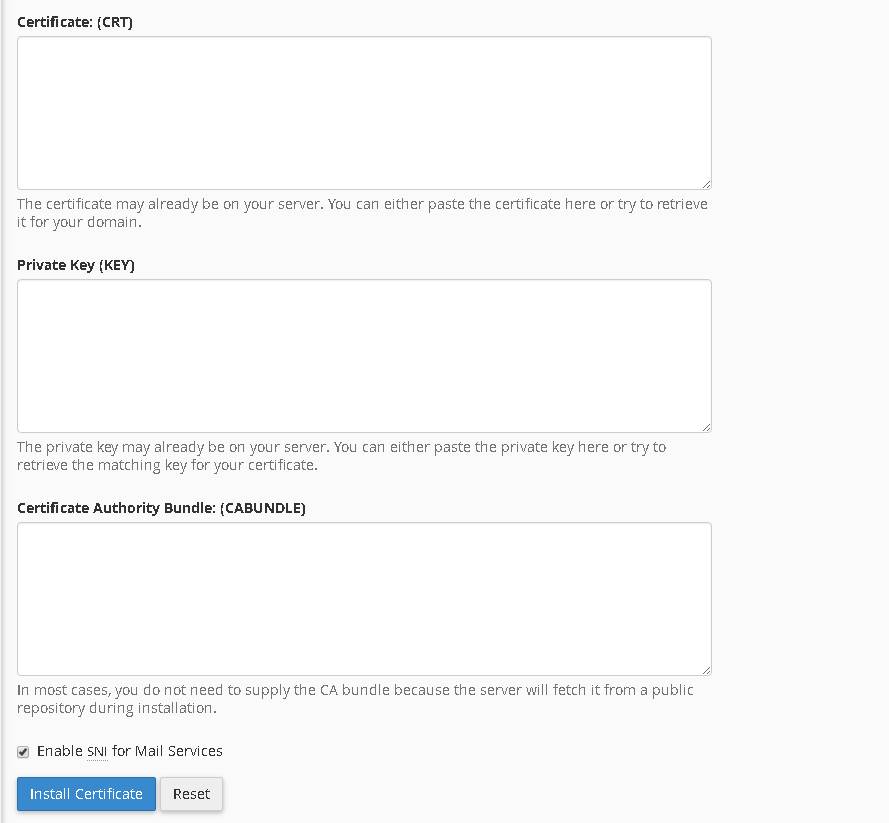
Task: Click inside the Certificate (CRT) text area
Action: (x=364, y=113)
